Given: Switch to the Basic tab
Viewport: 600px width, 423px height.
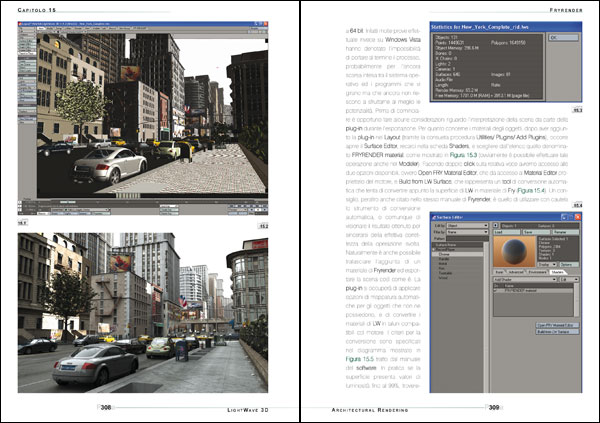Looking at the screenshot, I should click(500, 272).
